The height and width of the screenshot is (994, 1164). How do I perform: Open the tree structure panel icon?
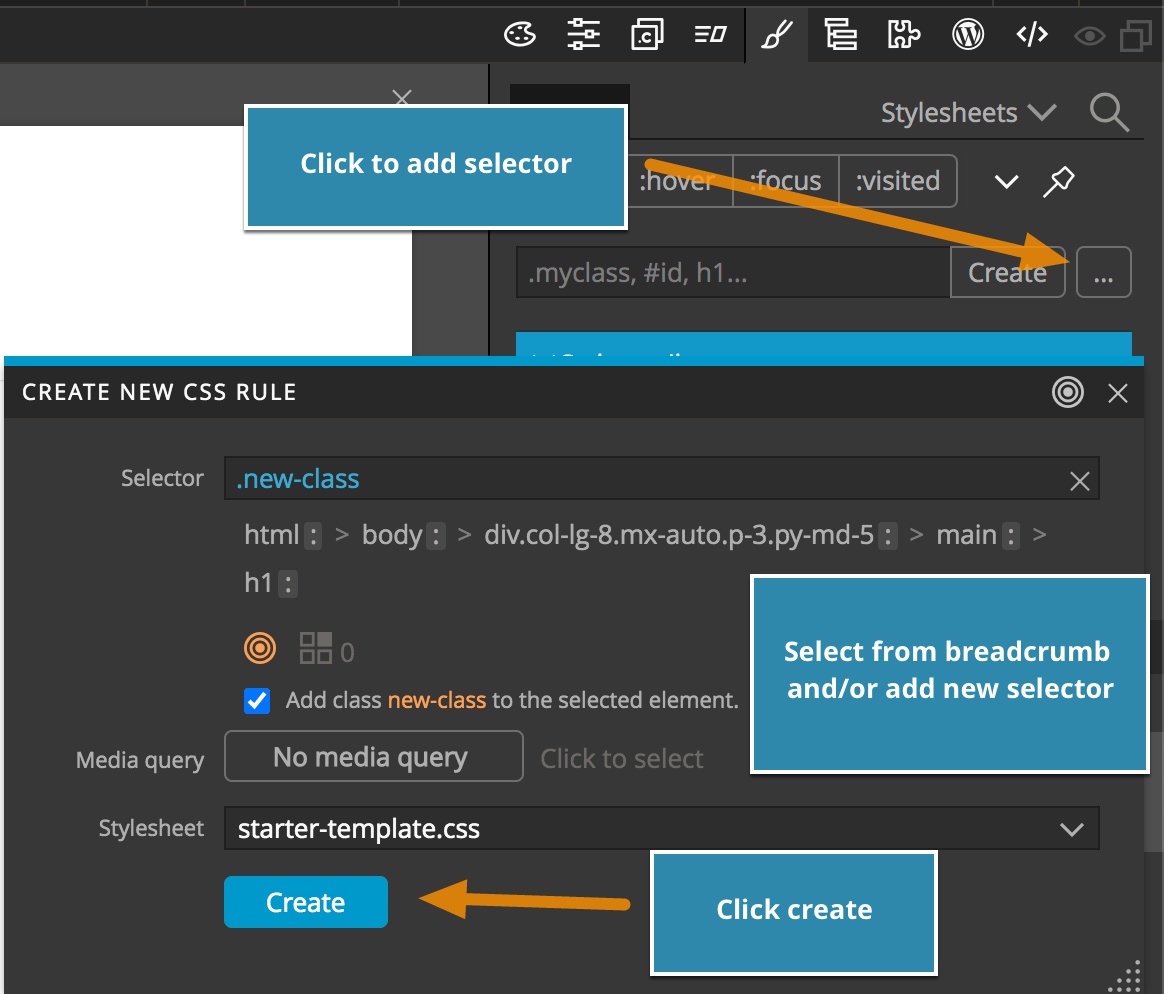[x=840, y=34]
